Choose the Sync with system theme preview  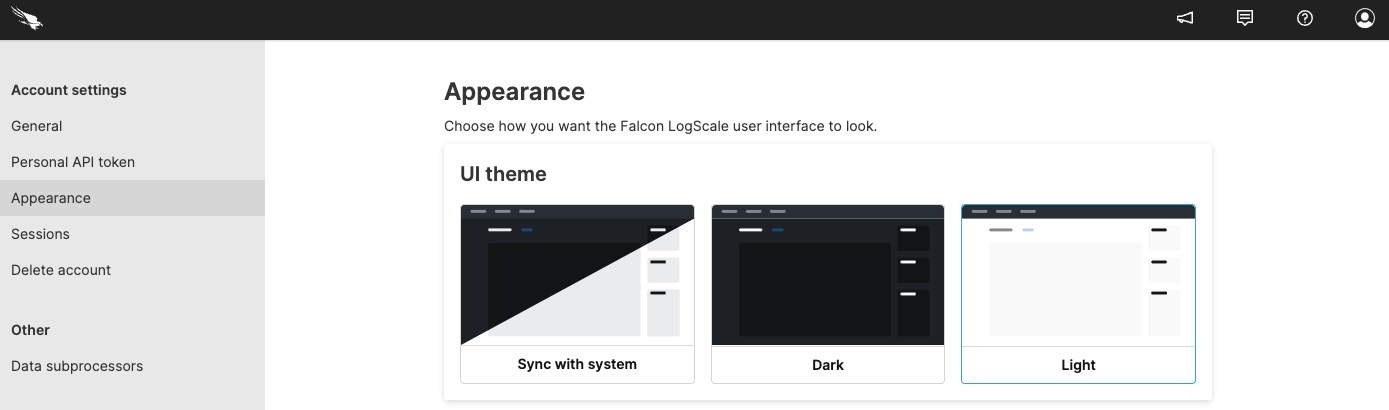point(577,276)
